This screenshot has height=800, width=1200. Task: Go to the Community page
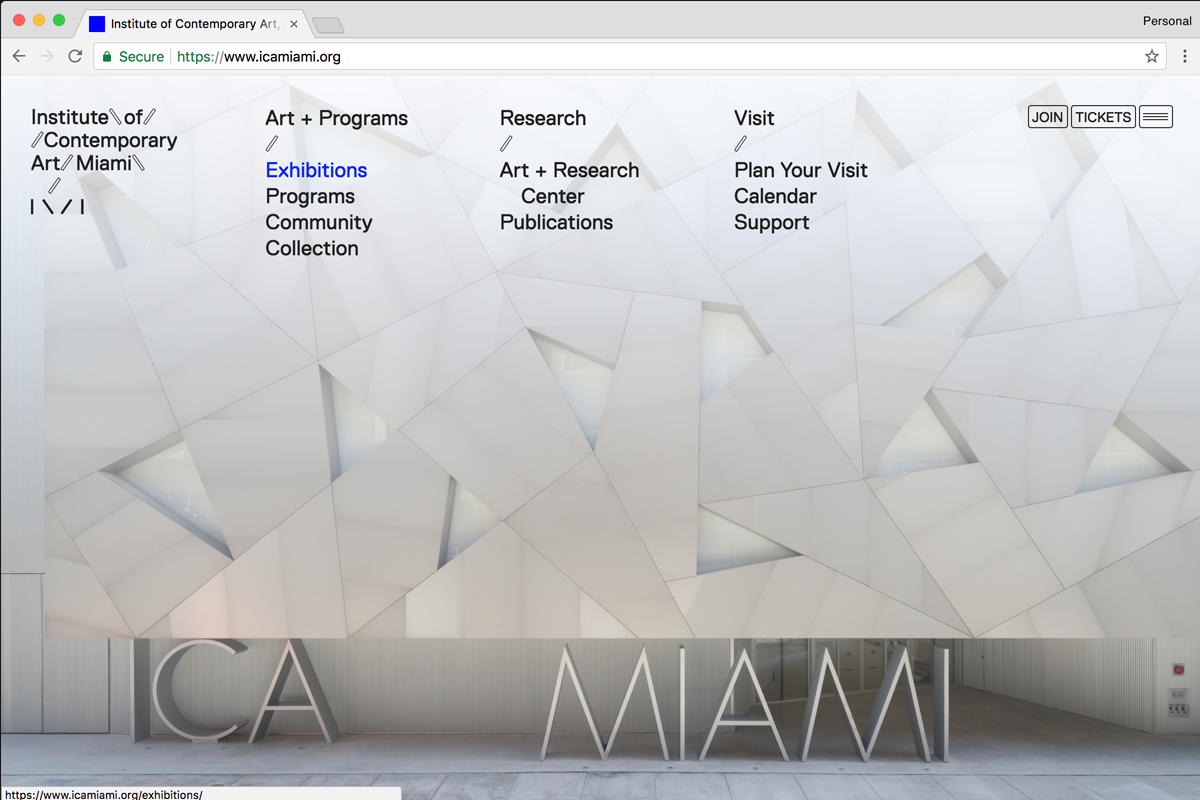tap(319, 222)
